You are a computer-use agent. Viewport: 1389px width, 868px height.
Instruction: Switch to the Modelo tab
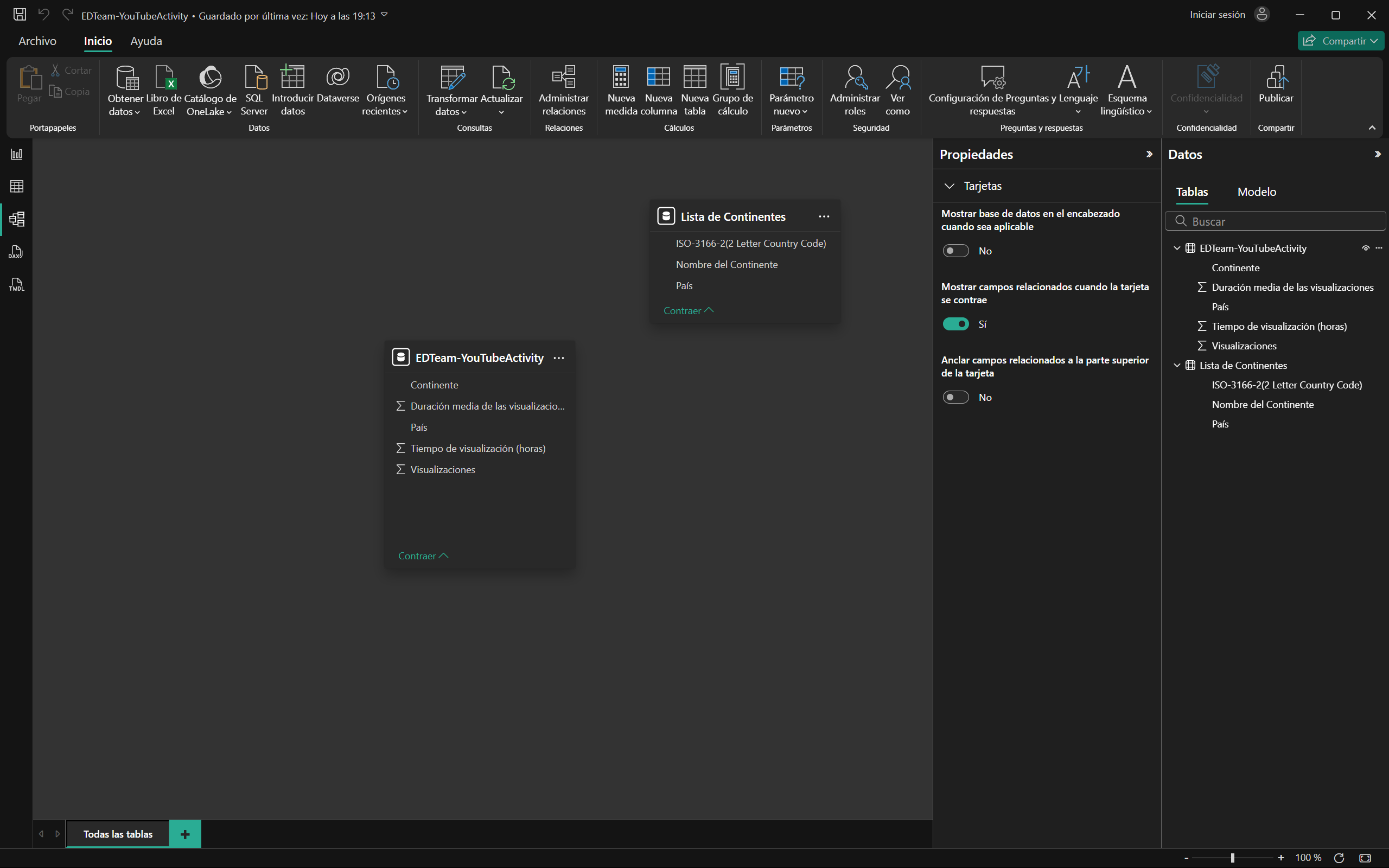click(1257, 192)
